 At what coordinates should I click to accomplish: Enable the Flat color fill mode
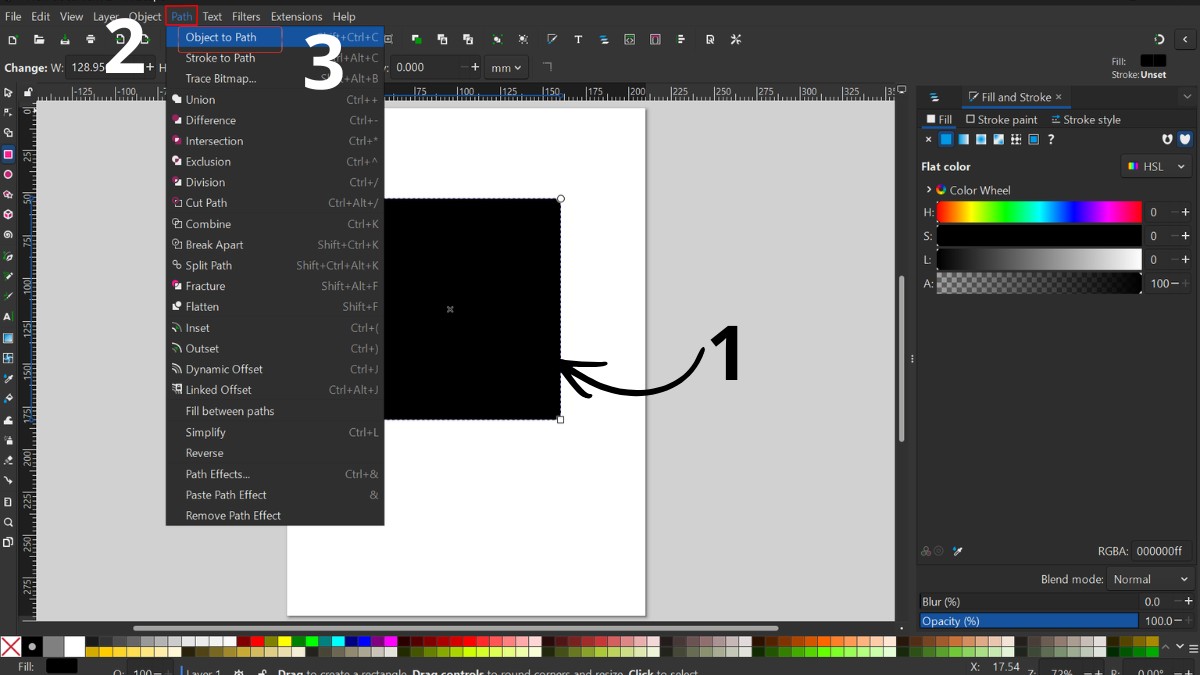click(x=946, y=140)
